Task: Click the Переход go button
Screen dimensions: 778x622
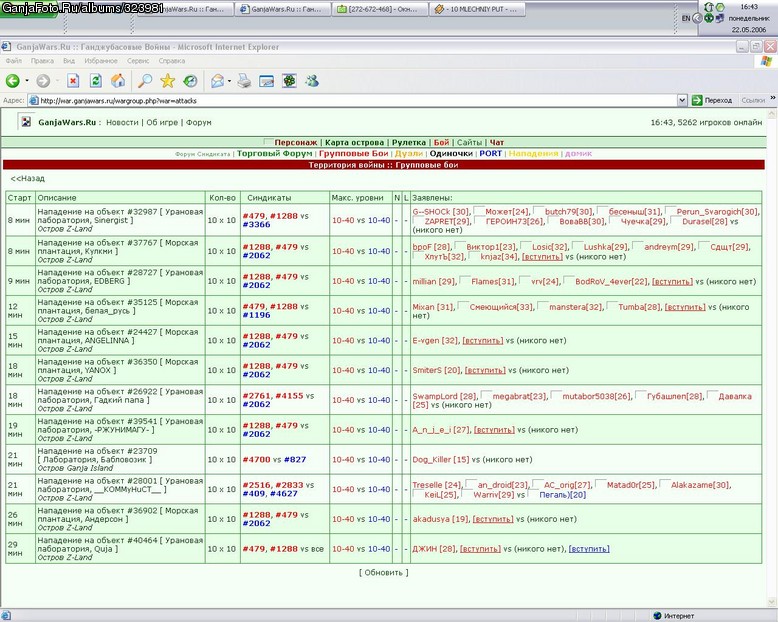Action: 712,100
